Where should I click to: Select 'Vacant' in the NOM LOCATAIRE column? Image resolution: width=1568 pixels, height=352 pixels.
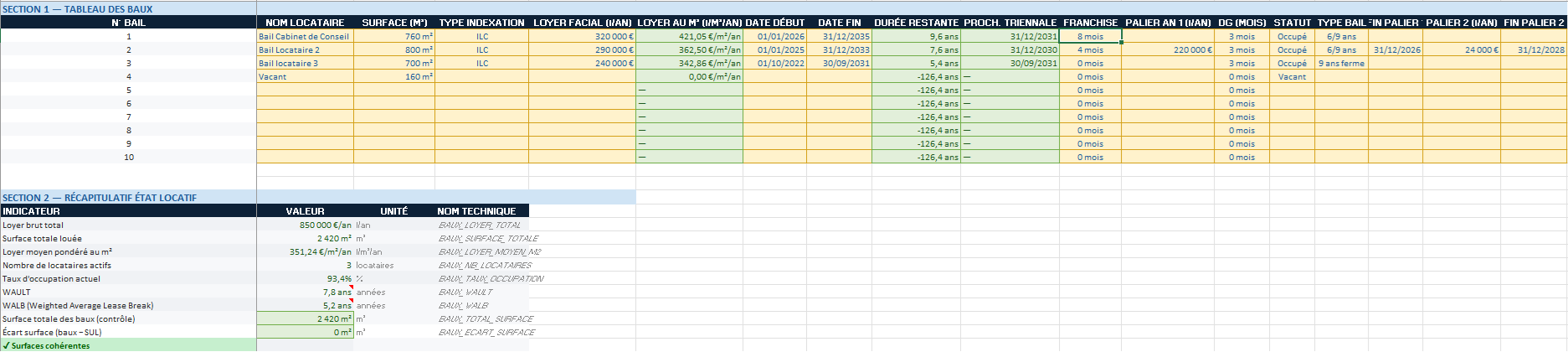coord(305,76)
